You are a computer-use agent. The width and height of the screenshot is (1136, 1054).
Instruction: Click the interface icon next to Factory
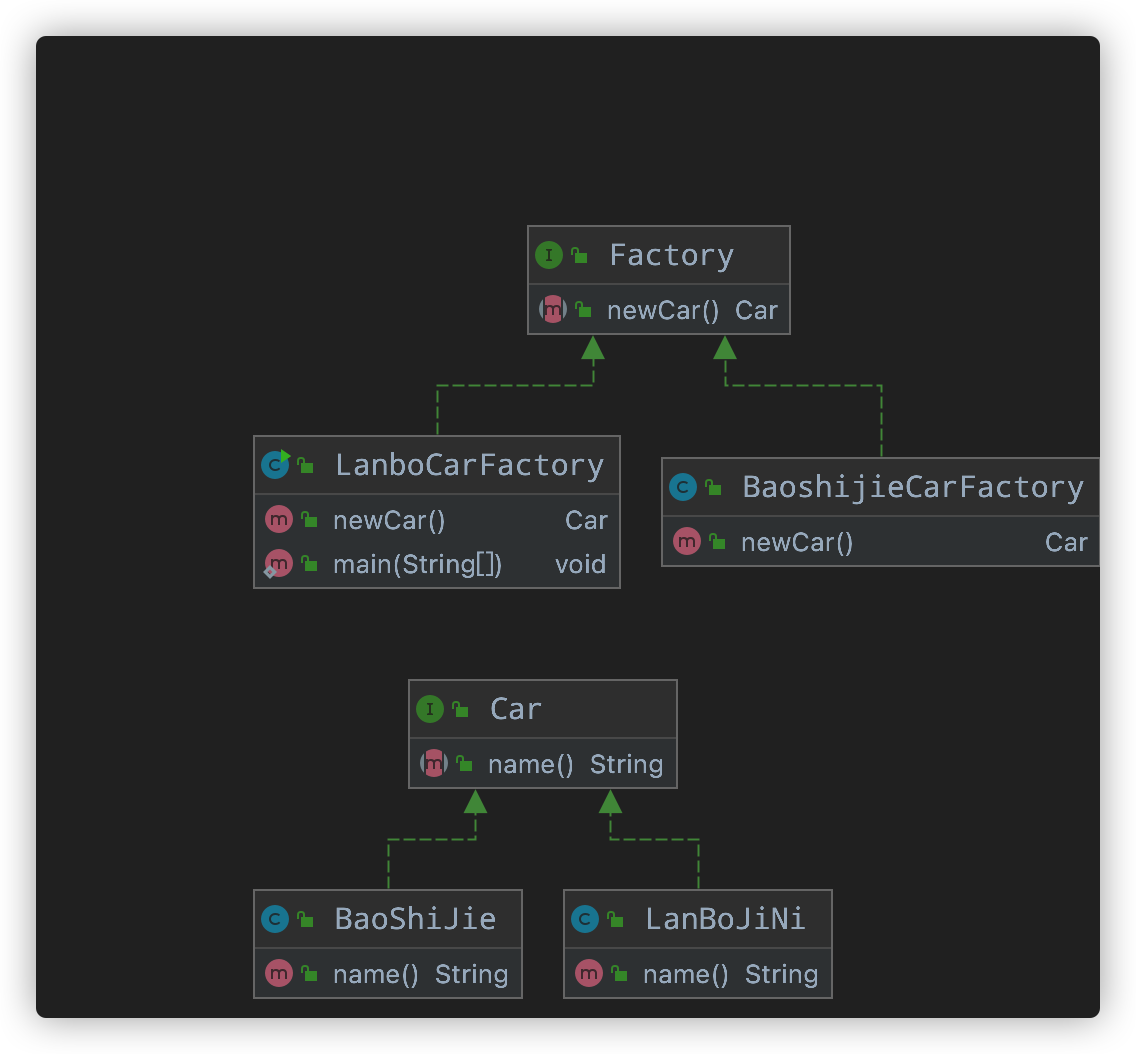(549, 255)
